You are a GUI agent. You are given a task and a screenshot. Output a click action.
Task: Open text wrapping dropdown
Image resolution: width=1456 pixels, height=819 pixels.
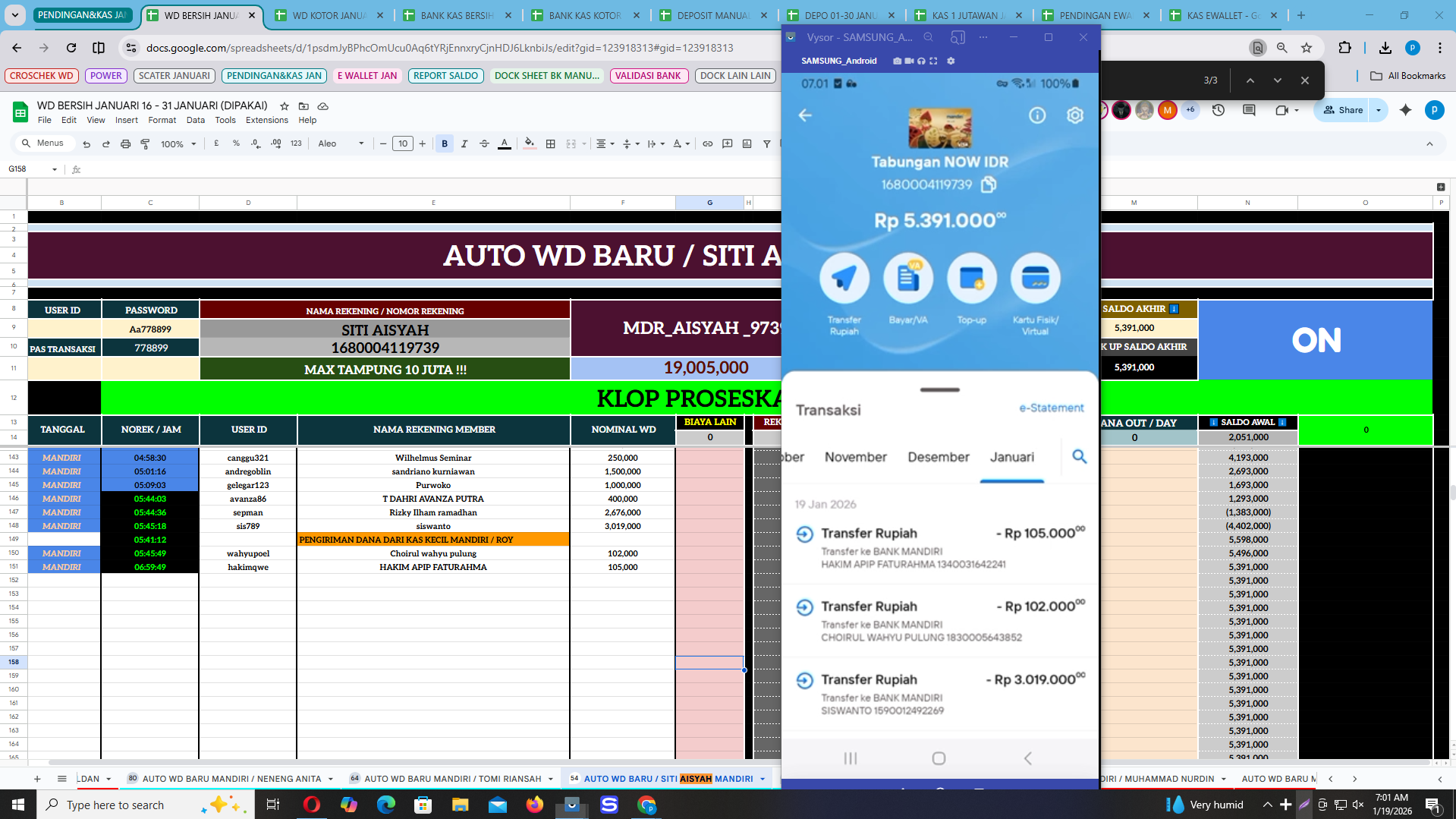click(x=656, y=143)
